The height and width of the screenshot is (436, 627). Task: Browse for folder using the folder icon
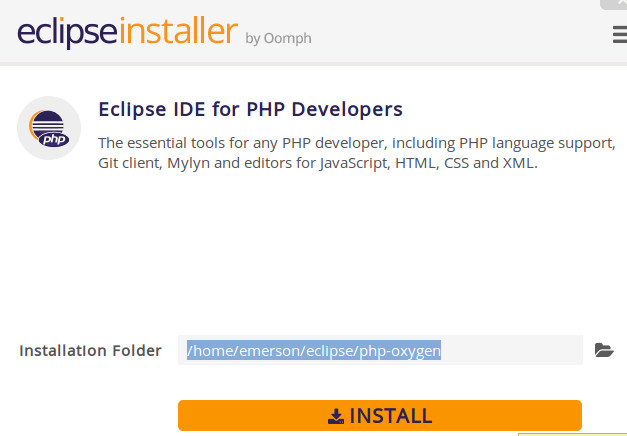tap(604, 350)
